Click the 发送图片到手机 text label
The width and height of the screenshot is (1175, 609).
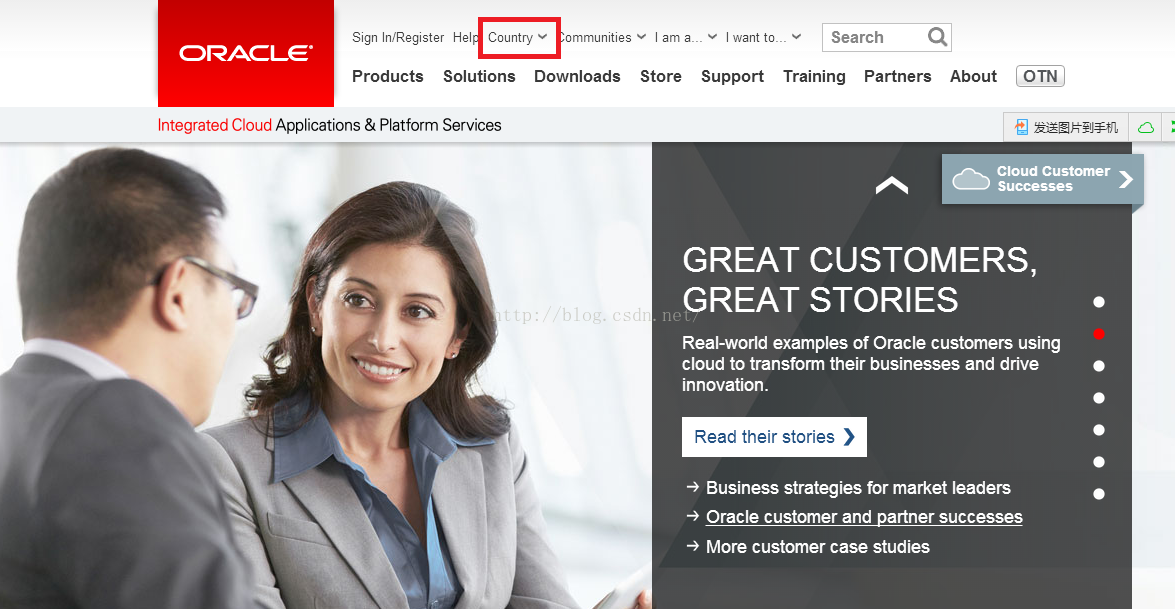1075,127
